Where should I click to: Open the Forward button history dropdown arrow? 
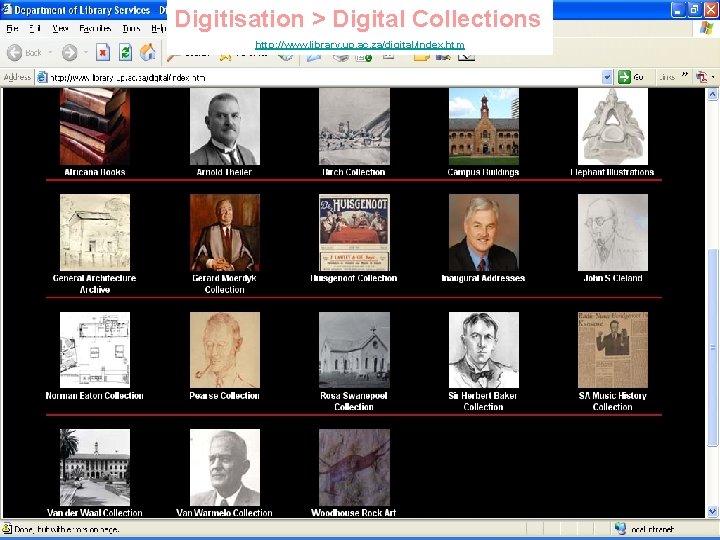click(85, 52)
